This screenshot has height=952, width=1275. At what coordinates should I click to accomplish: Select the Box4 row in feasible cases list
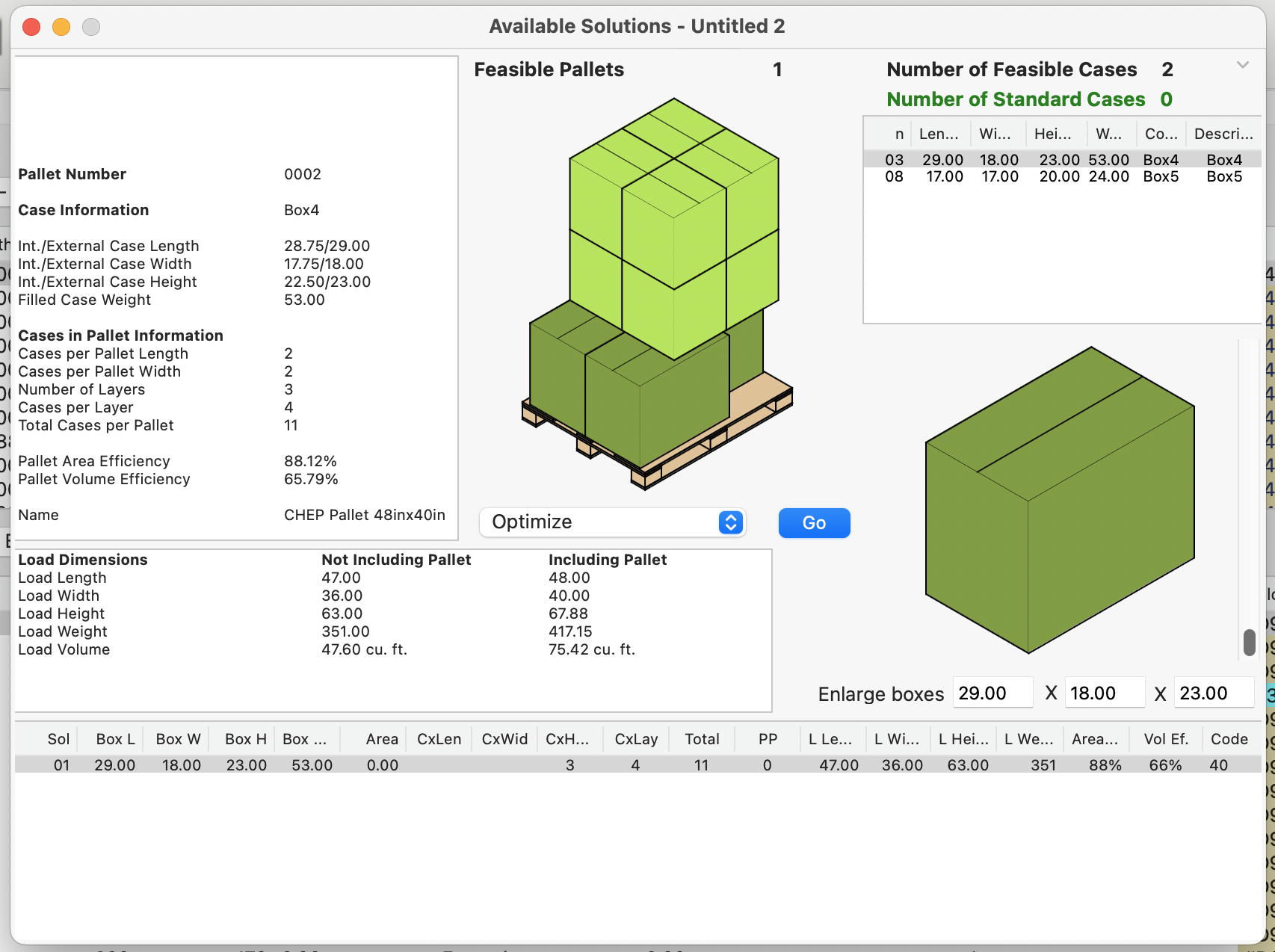click(1062, 159)
